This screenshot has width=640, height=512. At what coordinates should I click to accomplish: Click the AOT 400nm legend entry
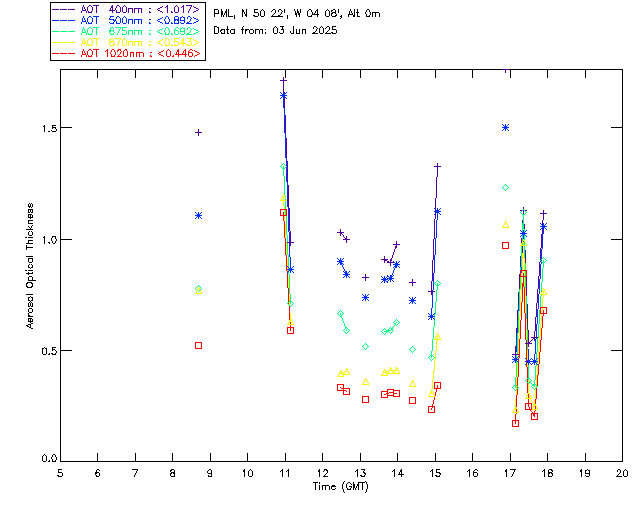point(127,9)
